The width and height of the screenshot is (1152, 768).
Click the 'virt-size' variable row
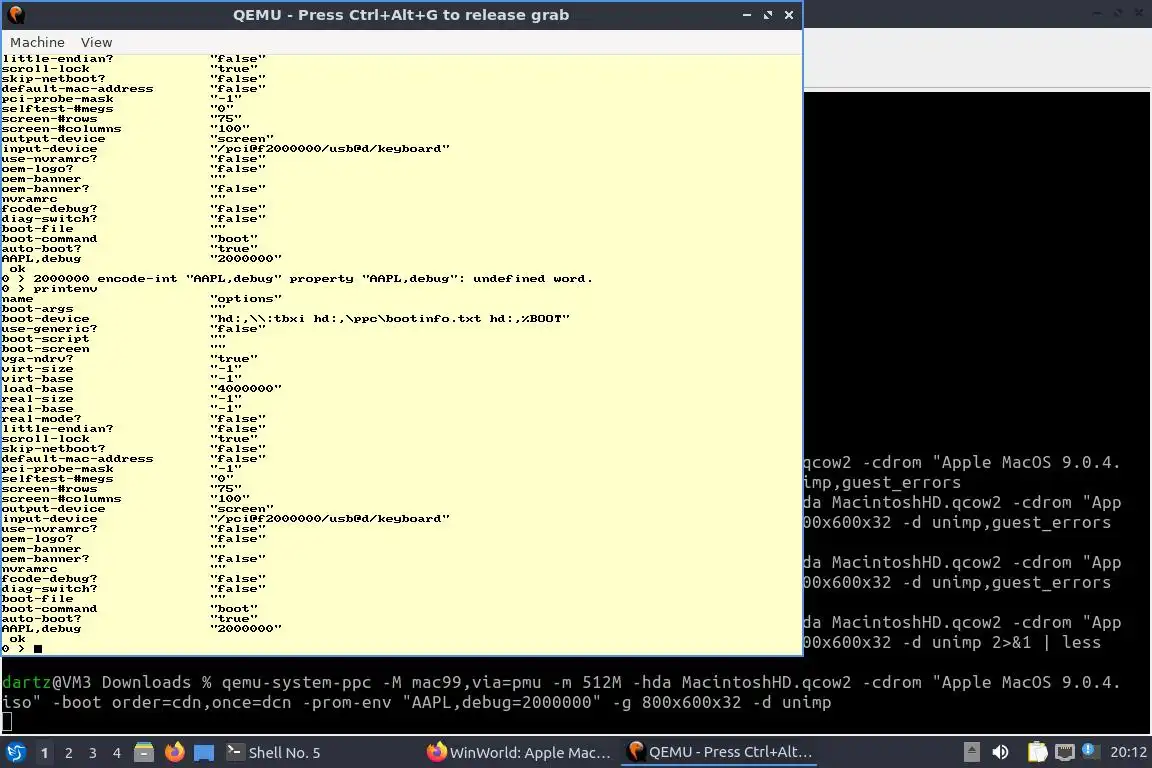click(122, 369)
